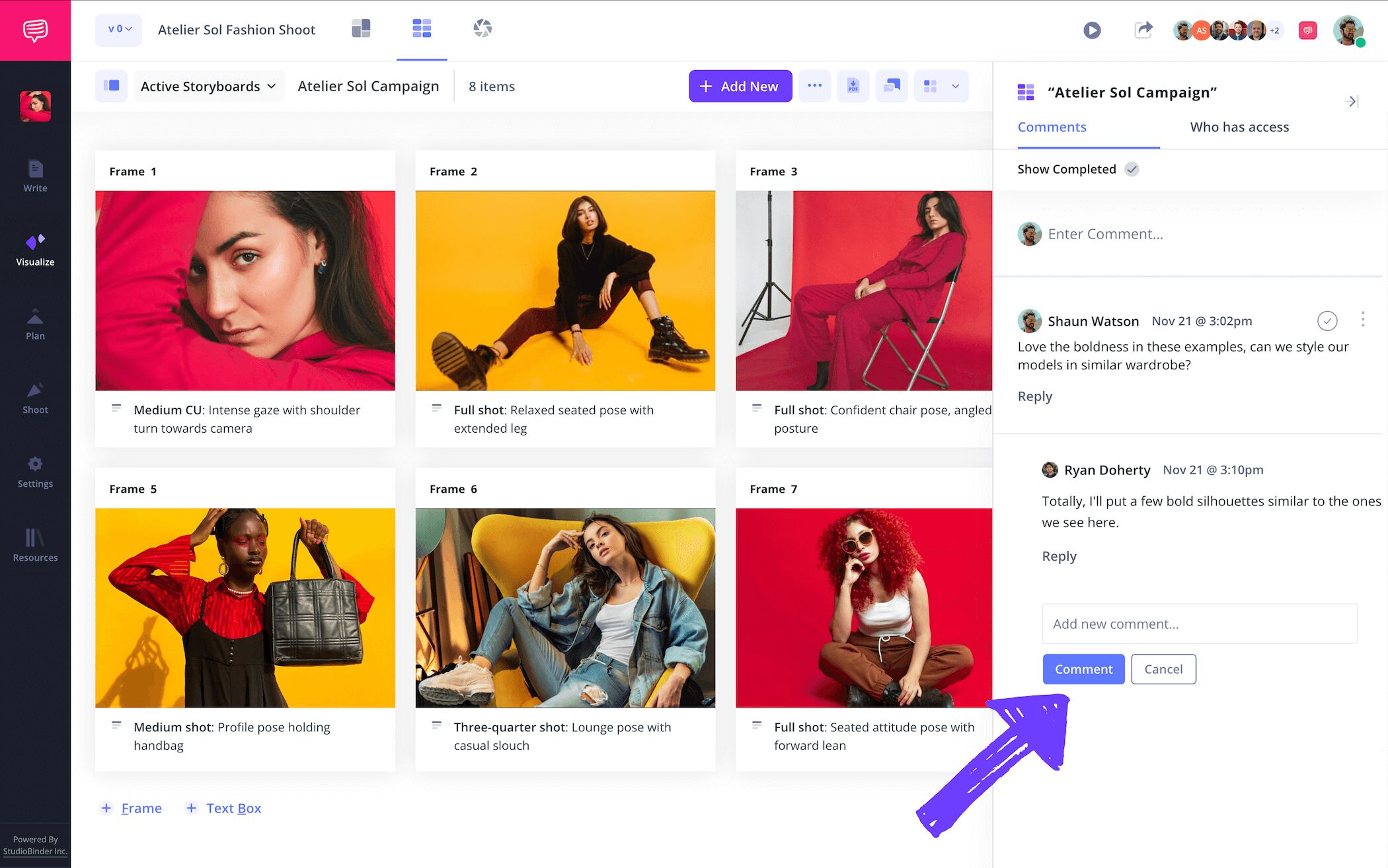Click the Resources sidebar icon
The width and height of the screenshot is (1388, 868).
point(35,545)
